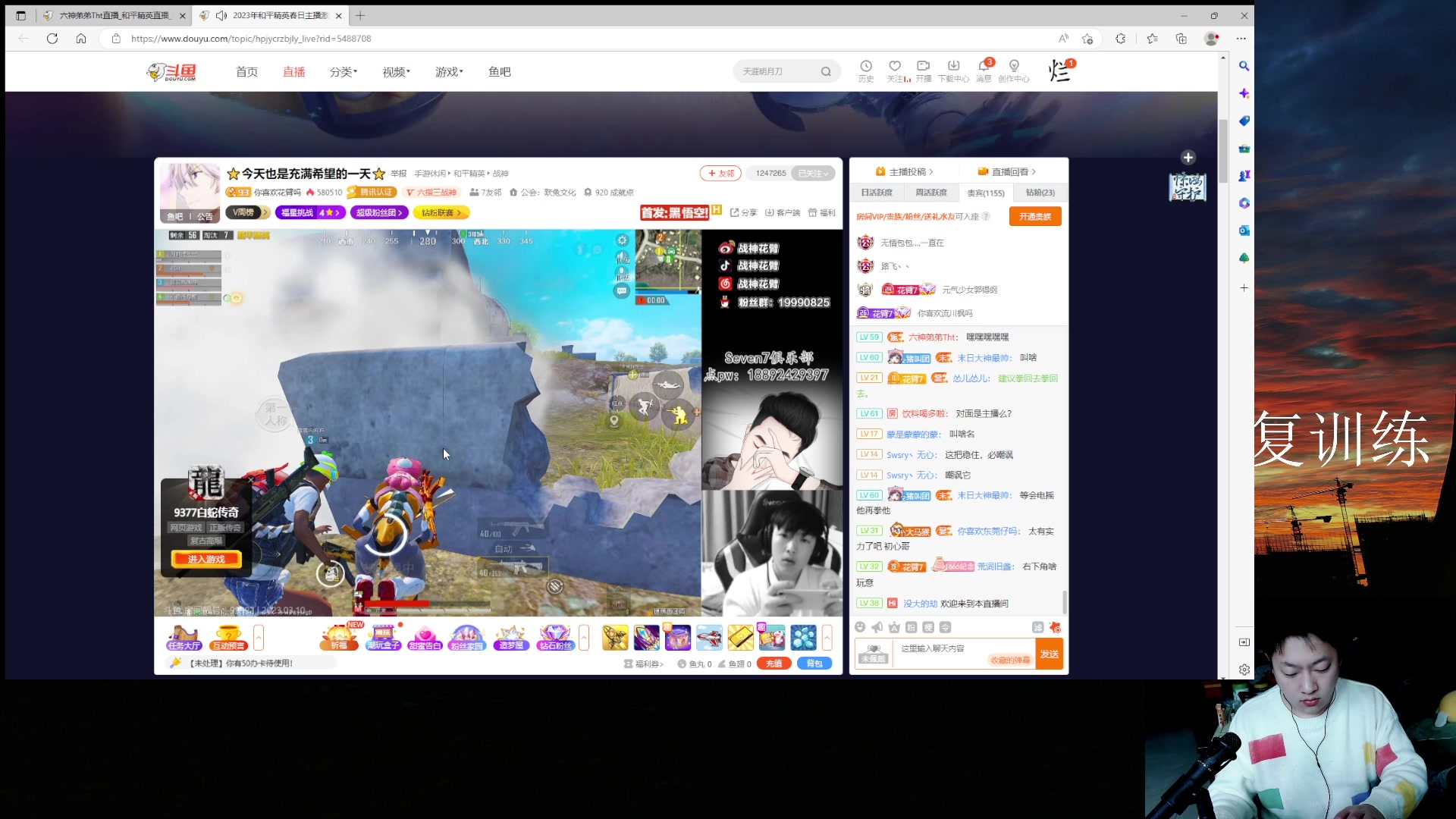Toggle the 已关注 follow status button

[812, 173]
